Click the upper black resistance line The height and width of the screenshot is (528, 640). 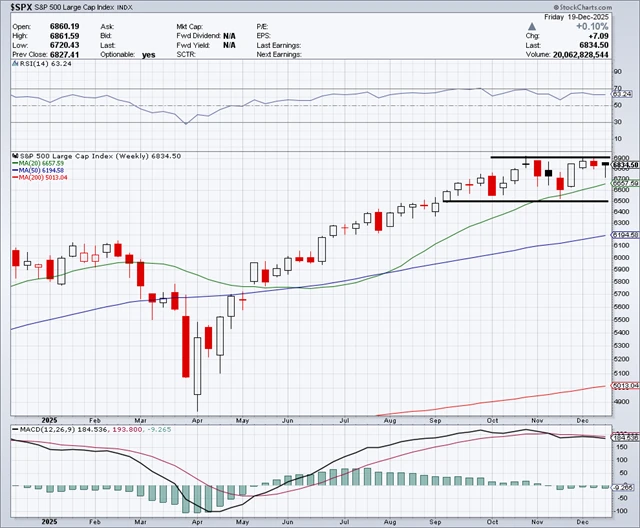pos(550,157)
